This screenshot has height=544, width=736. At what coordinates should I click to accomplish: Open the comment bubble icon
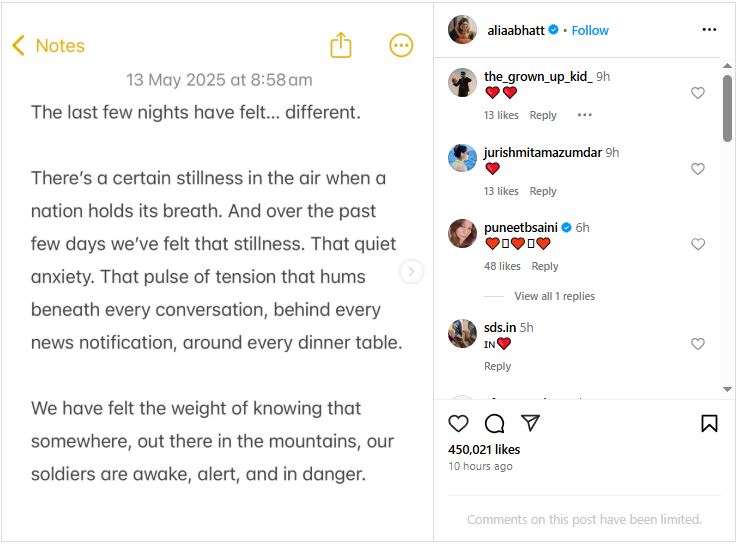[494, 423]
